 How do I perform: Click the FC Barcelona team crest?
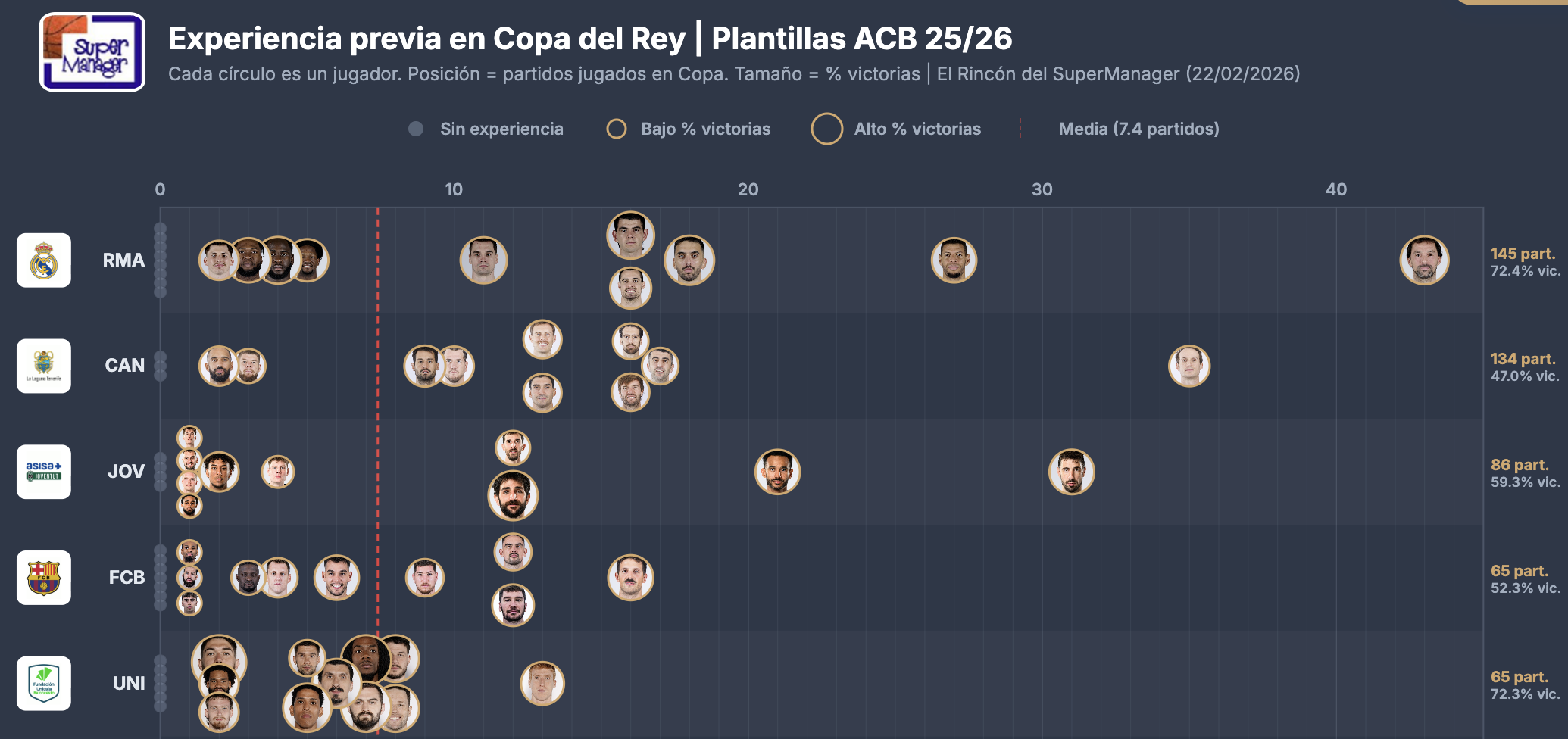pyautogui.click(x=44, y=578)
